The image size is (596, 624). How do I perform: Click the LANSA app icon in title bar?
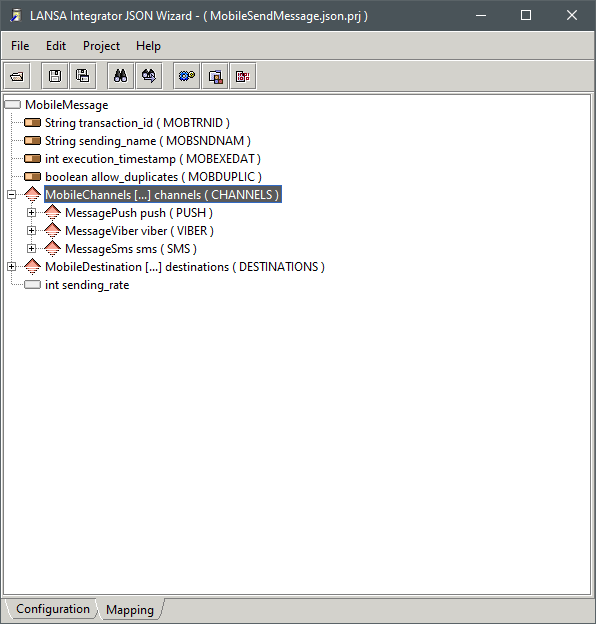(x=16, y=16)
